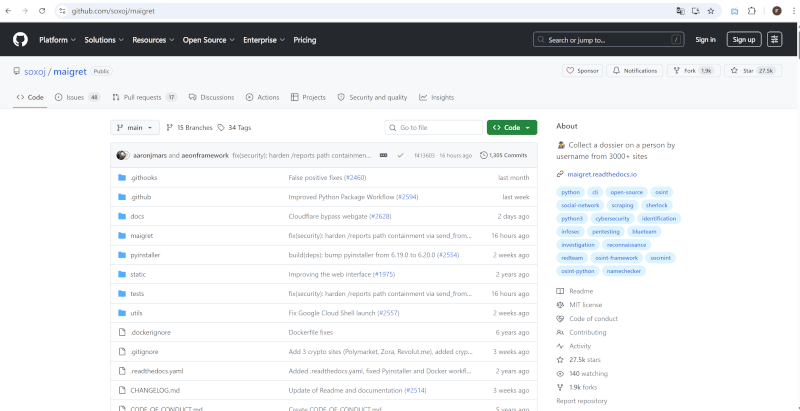Open commit details ellipsis button
Image resolution: width=800 pixels, height=411 pixels.
click(383, 155)
